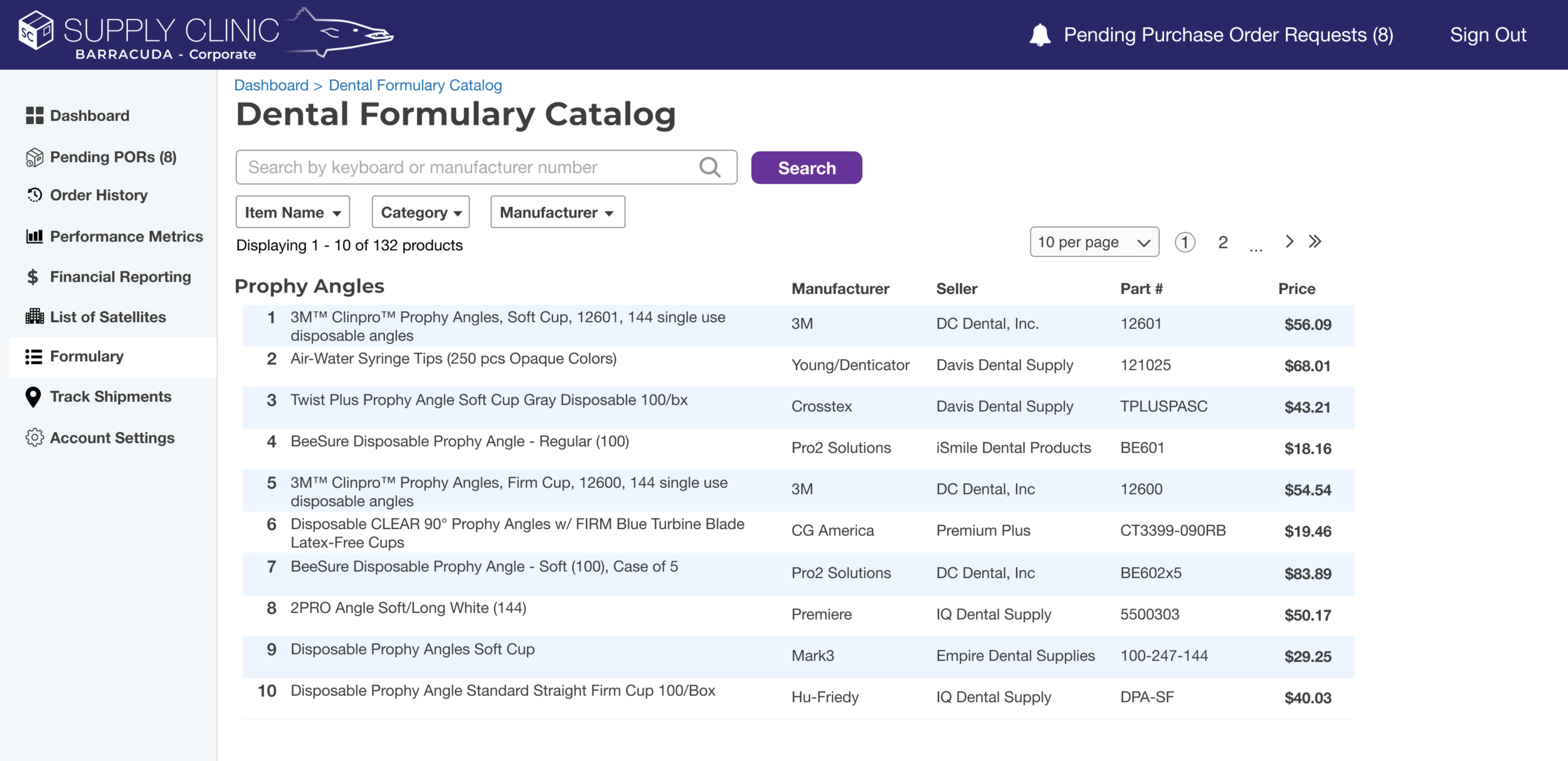Click the Track Shipments map pin icon
The image size is (1568, 761).
pyautogui.click(x=33, y=397)
